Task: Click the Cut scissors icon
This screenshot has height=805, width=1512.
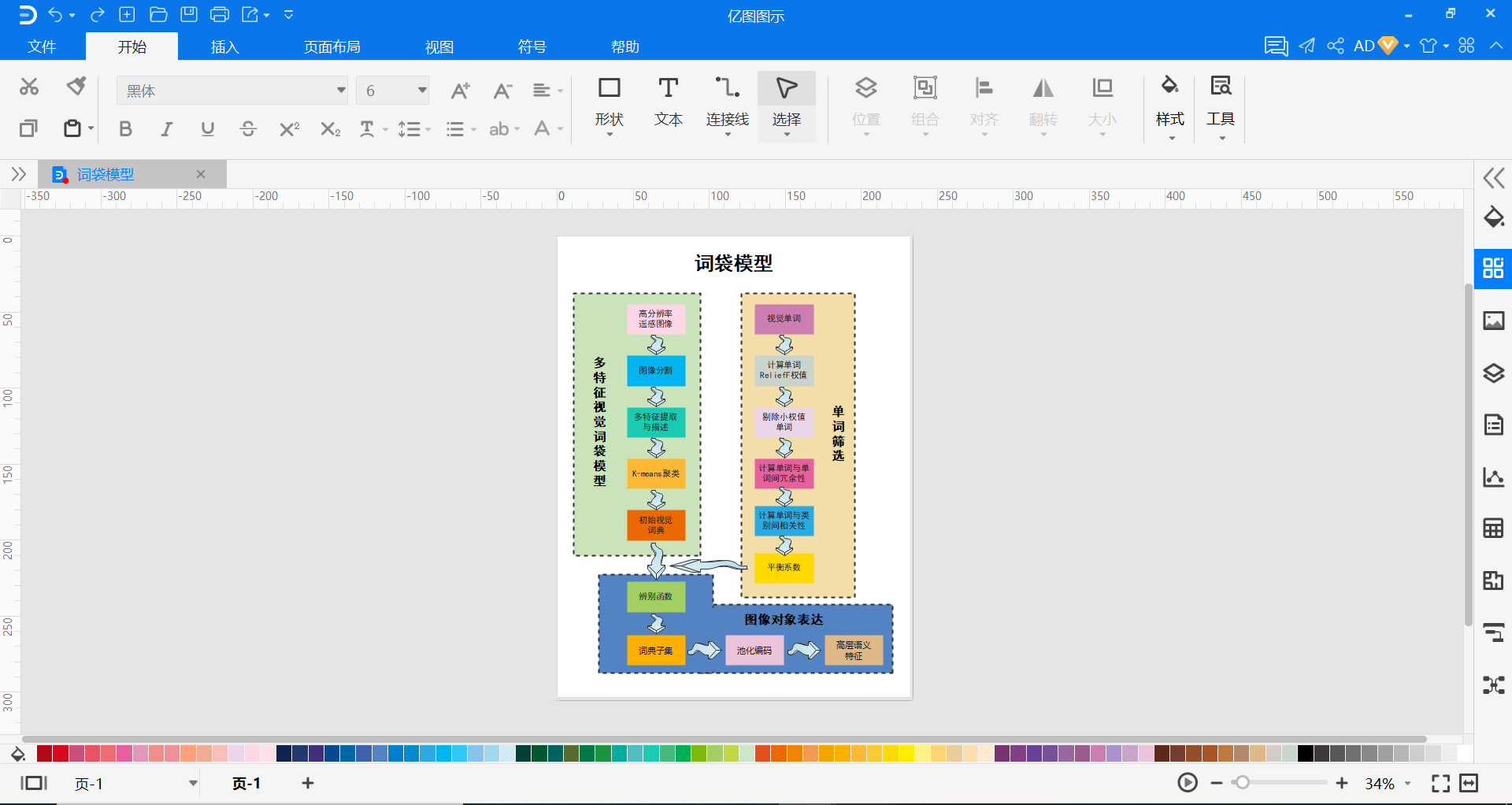Action: click(x=29, y=87)
